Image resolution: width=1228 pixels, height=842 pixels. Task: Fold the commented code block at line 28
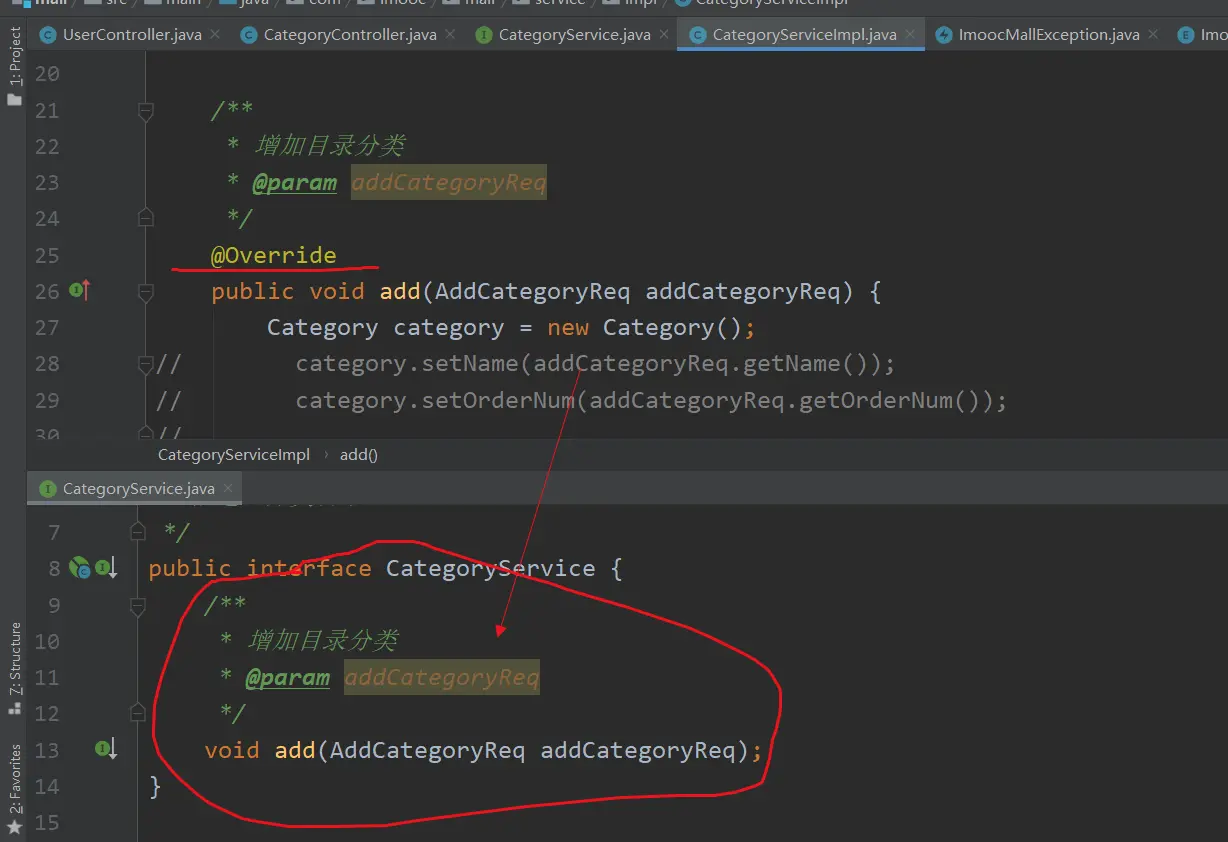click(145, 364)
